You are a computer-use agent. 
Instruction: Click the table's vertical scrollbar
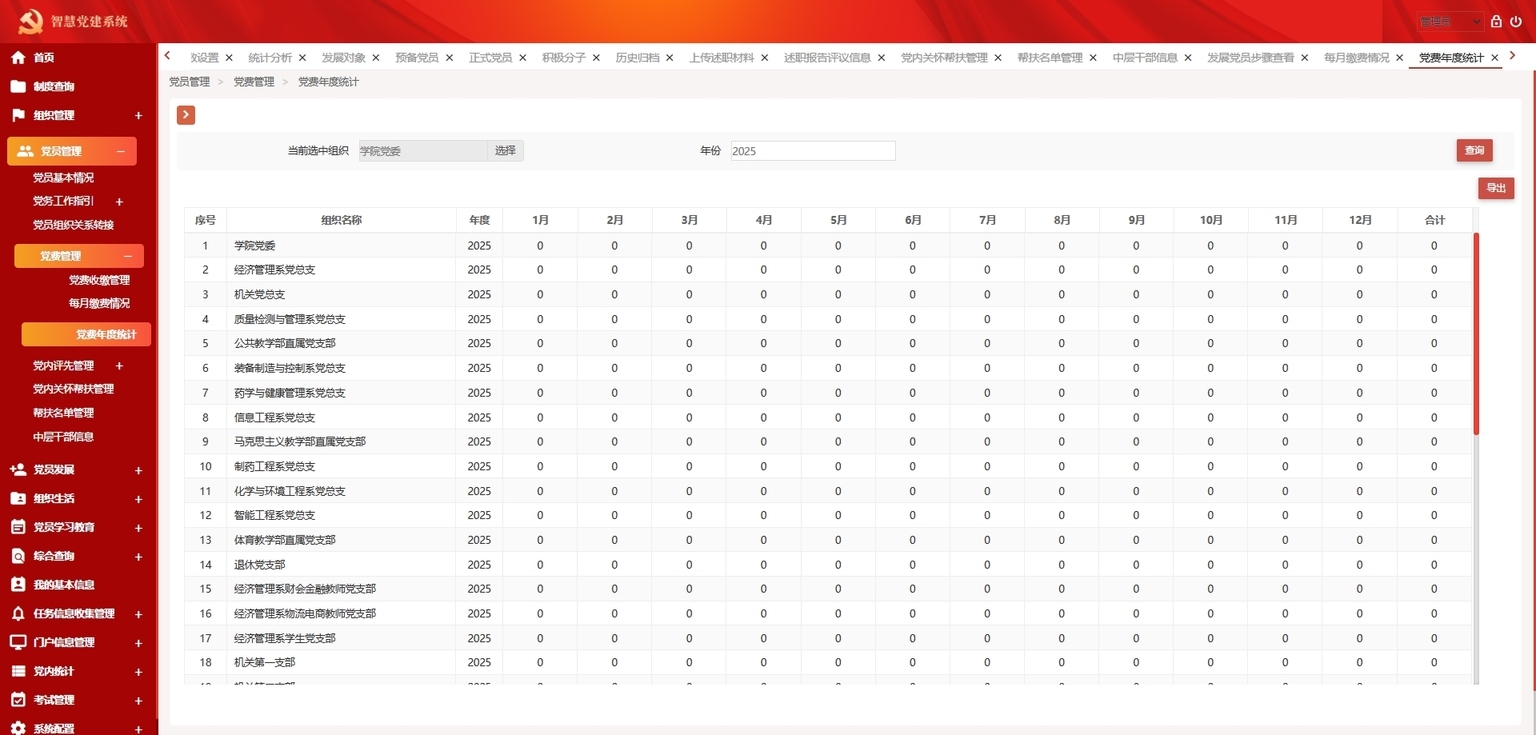(x=1476, y=334)
